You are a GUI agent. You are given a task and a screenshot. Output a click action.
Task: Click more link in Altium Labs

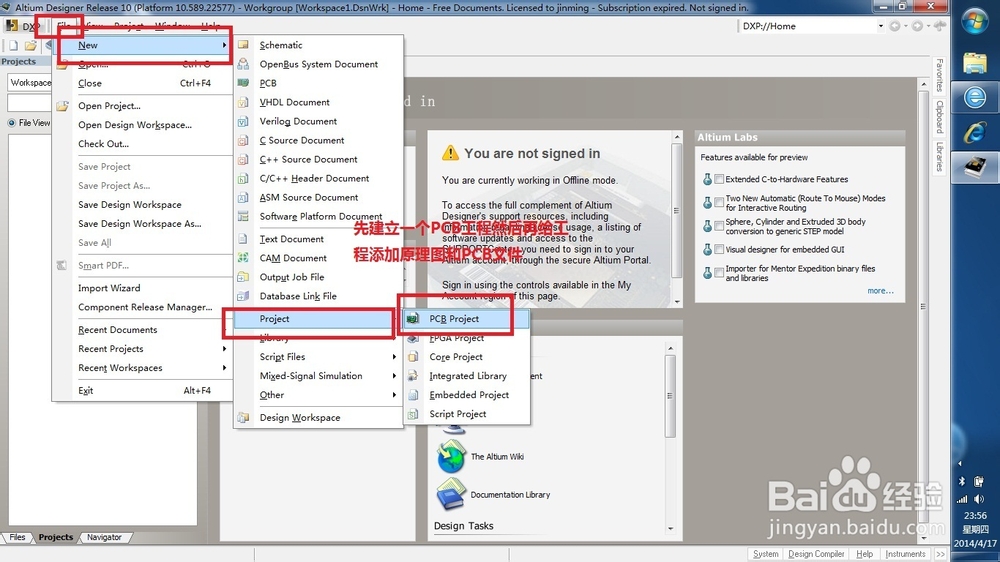pyautogui.click(x=880, y=291)
